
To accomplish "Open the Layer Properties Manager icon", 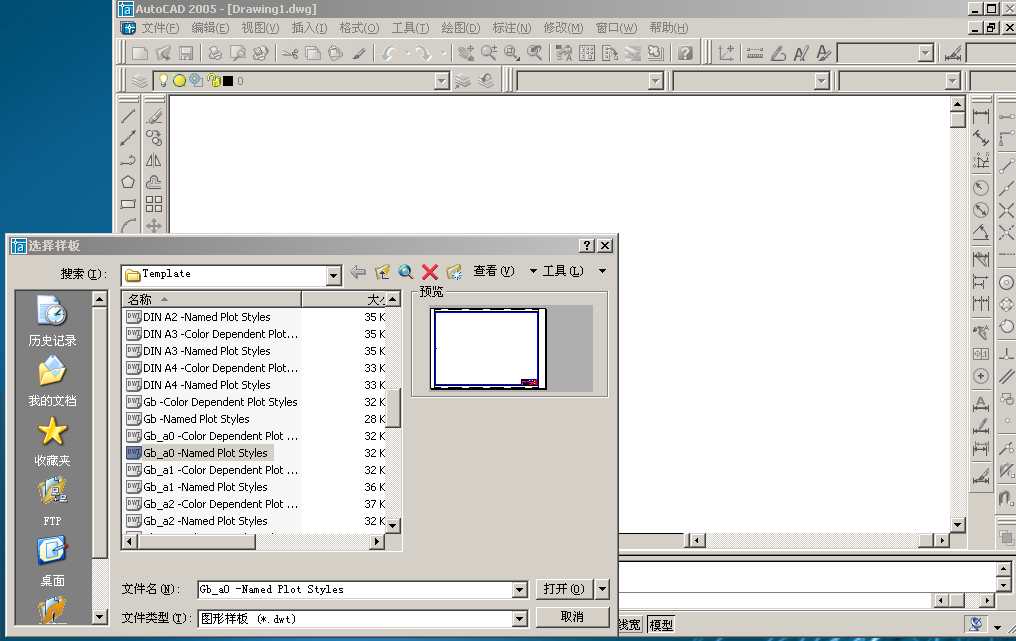I will 139,81.
